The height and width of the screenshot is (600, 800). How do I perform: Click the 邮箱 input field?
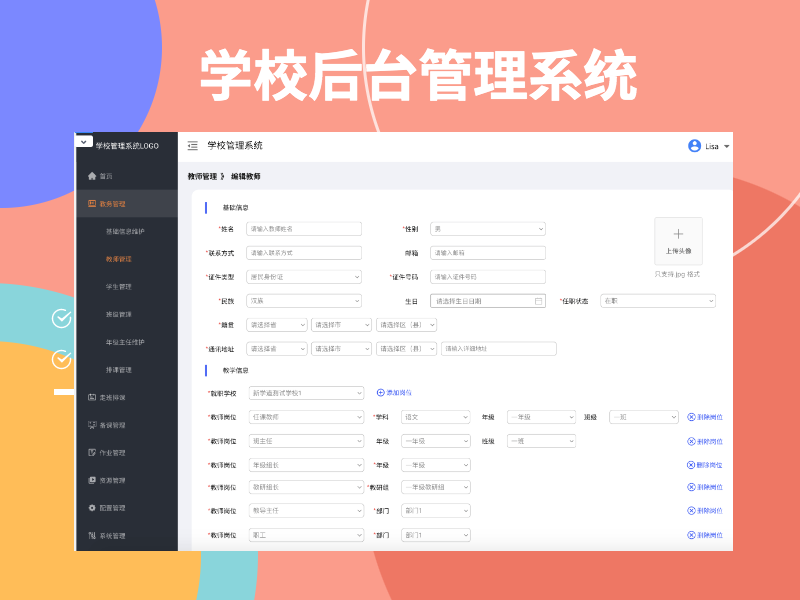[x=488, y=253]
